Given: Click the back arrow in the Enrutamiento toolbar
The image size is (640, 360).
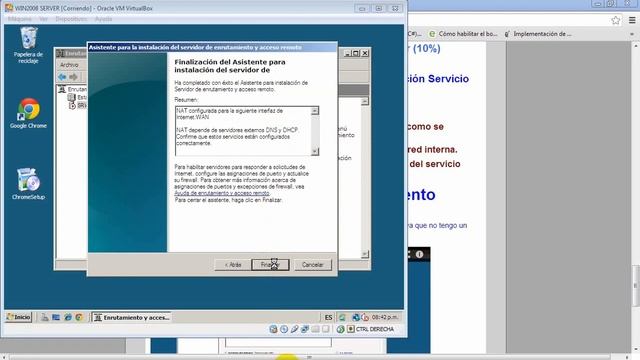Looking at the screenshot, I should tap(62, 77).
